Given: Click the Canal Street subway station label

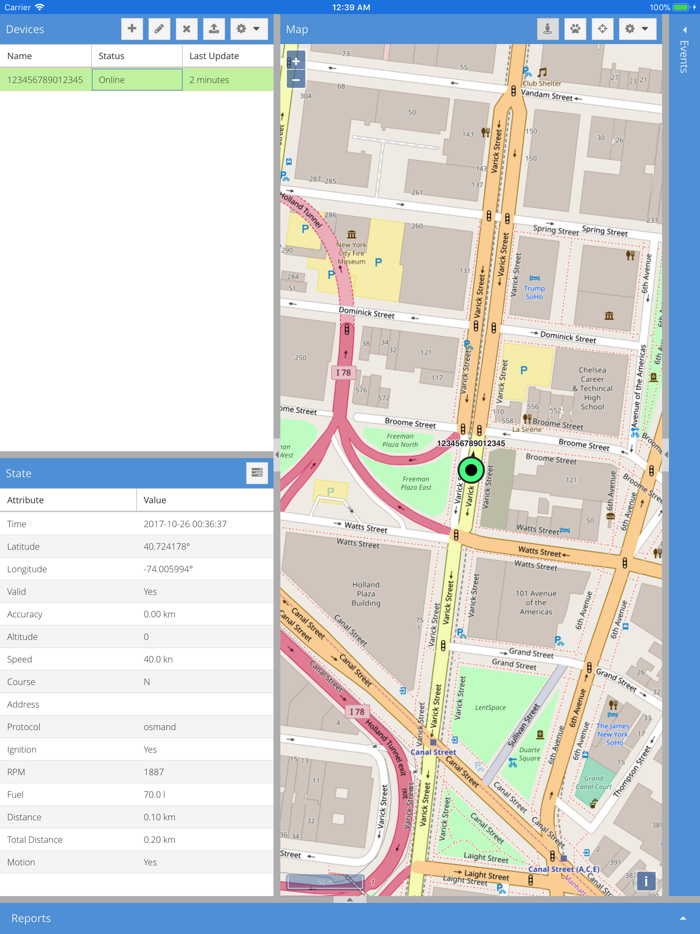Looking at the screenshot, I should pos(434,752).
